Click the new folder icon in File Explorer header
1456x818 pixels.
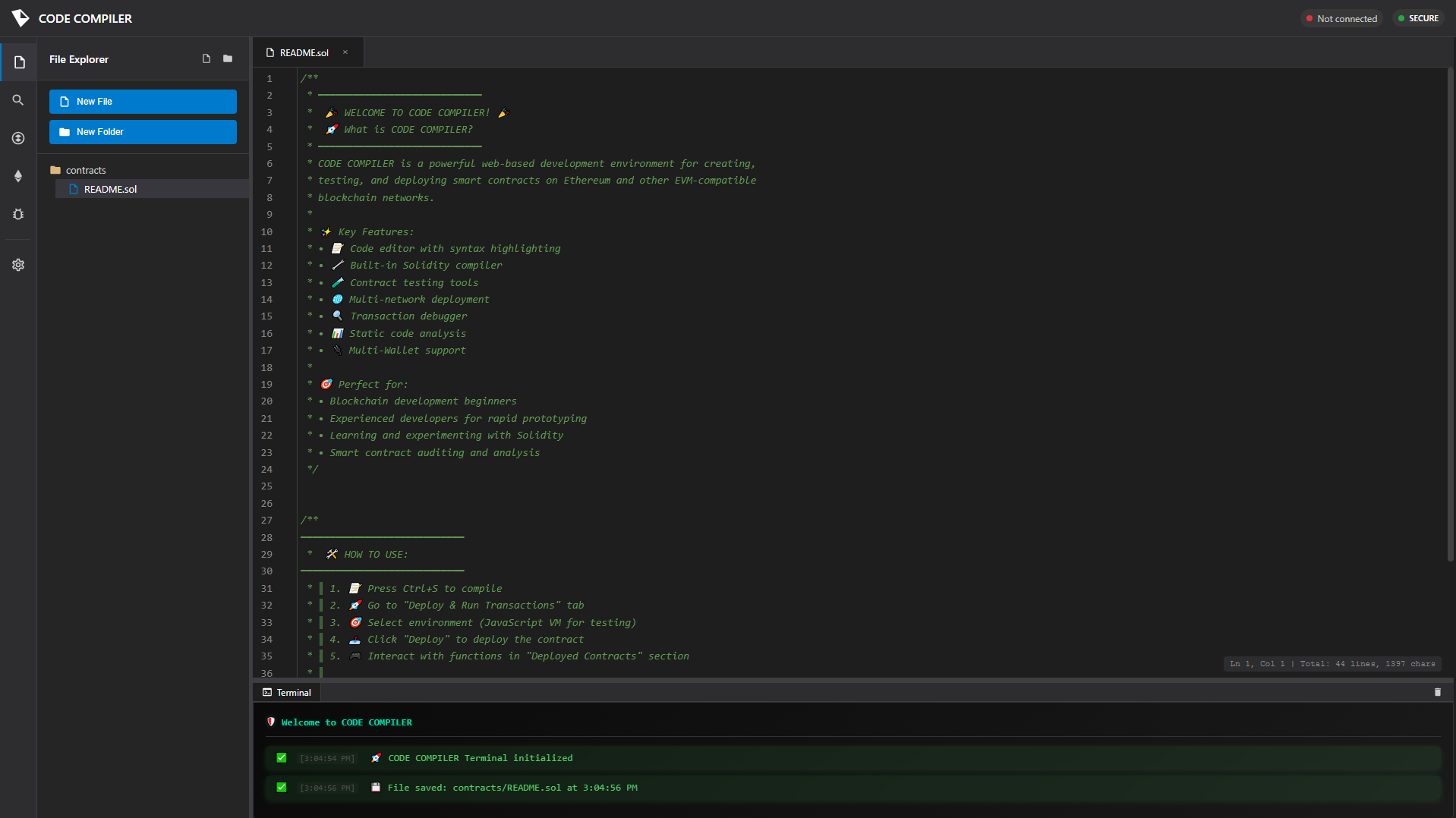228,58
